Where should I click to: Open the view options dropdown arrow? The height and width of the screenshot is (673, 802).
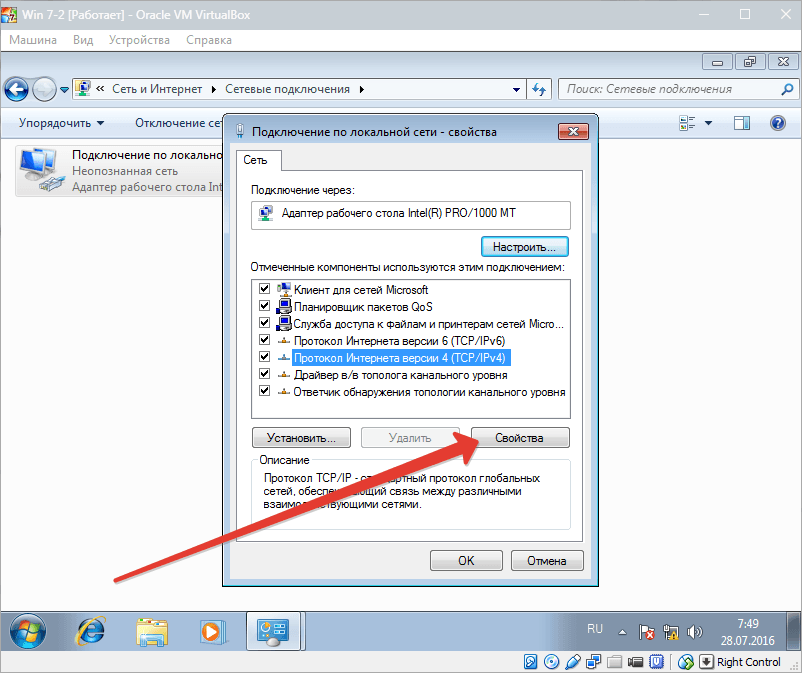click(x=708, y=123)
